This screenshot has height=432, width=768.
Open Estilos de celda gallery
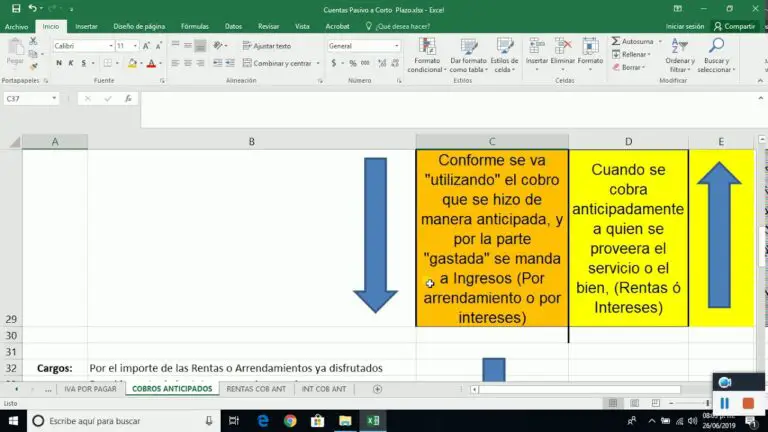click(x=504, y=56)
